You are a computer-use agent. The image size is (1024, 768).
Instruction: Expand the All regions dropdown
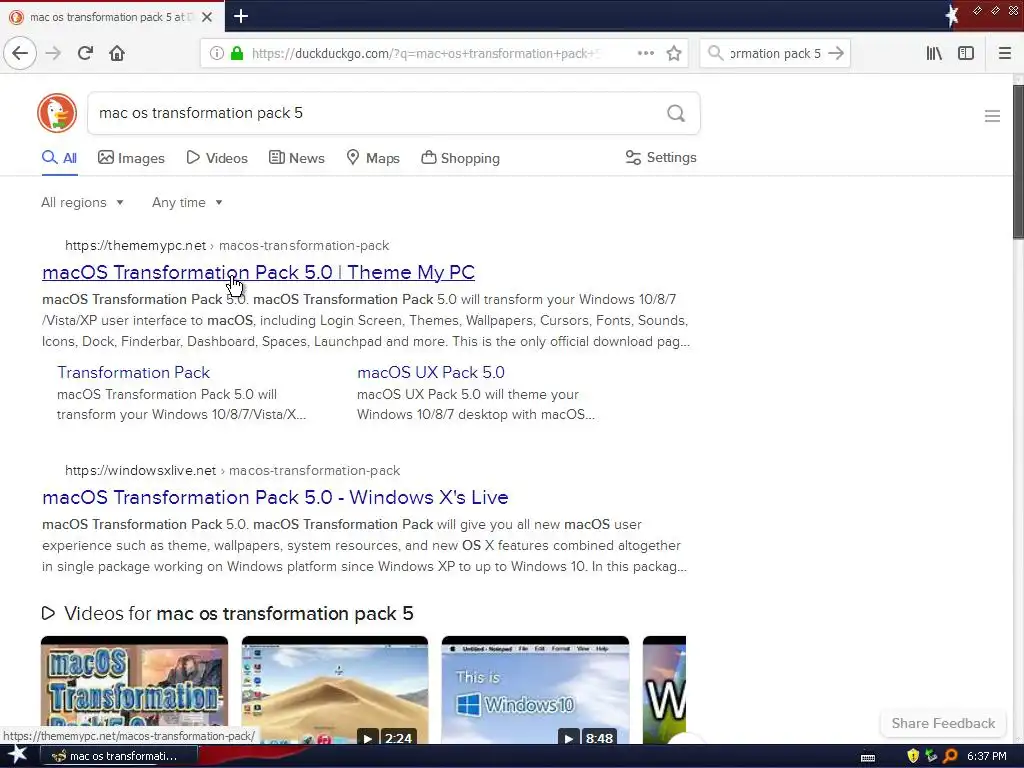[x=82, y=202]
